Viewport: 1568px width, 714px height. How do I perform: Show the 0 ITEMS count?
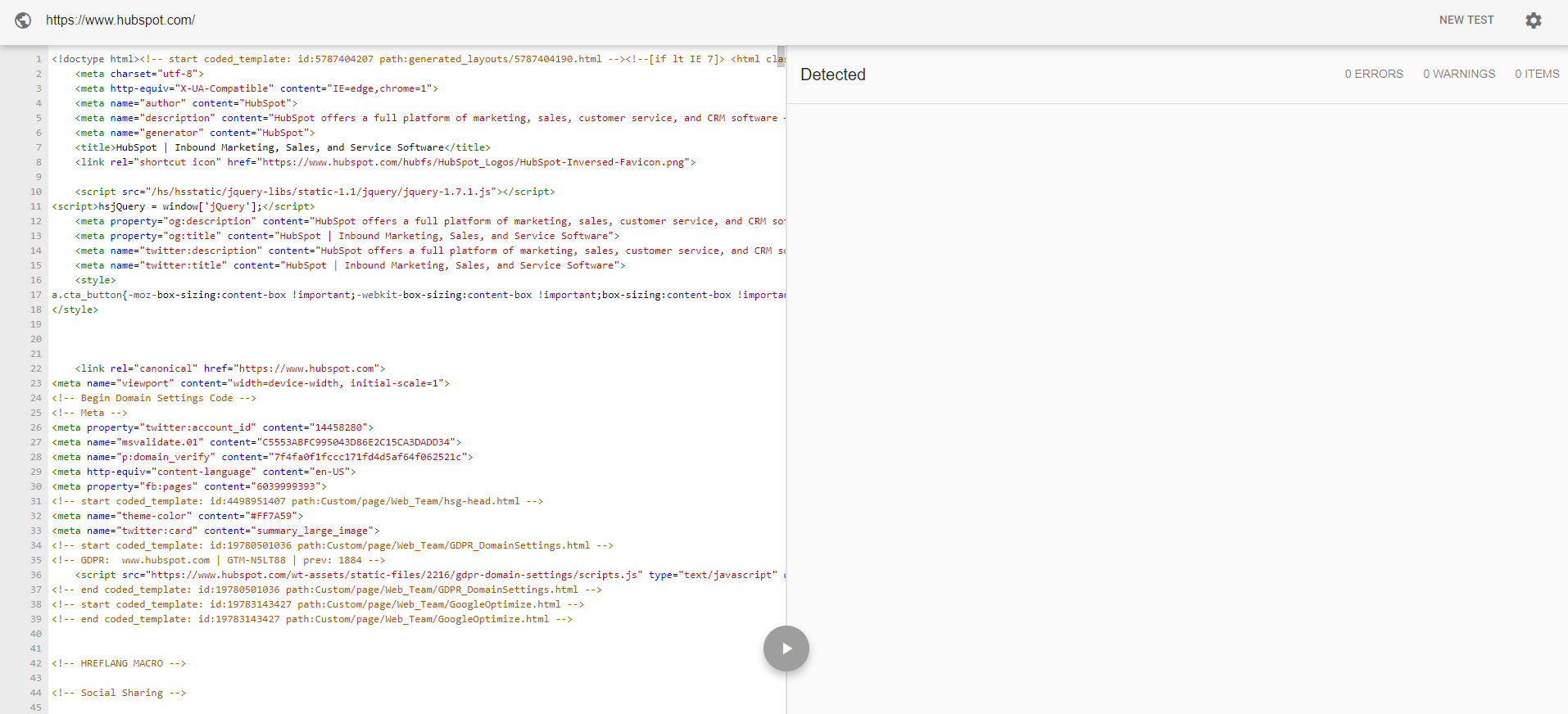pyautogui.click(x=1537, y=74)
